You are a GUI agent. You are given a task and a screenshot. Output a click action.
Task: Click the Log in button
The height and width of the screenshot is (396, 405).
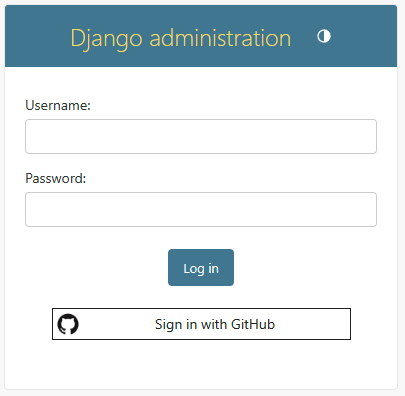(201, 267)
